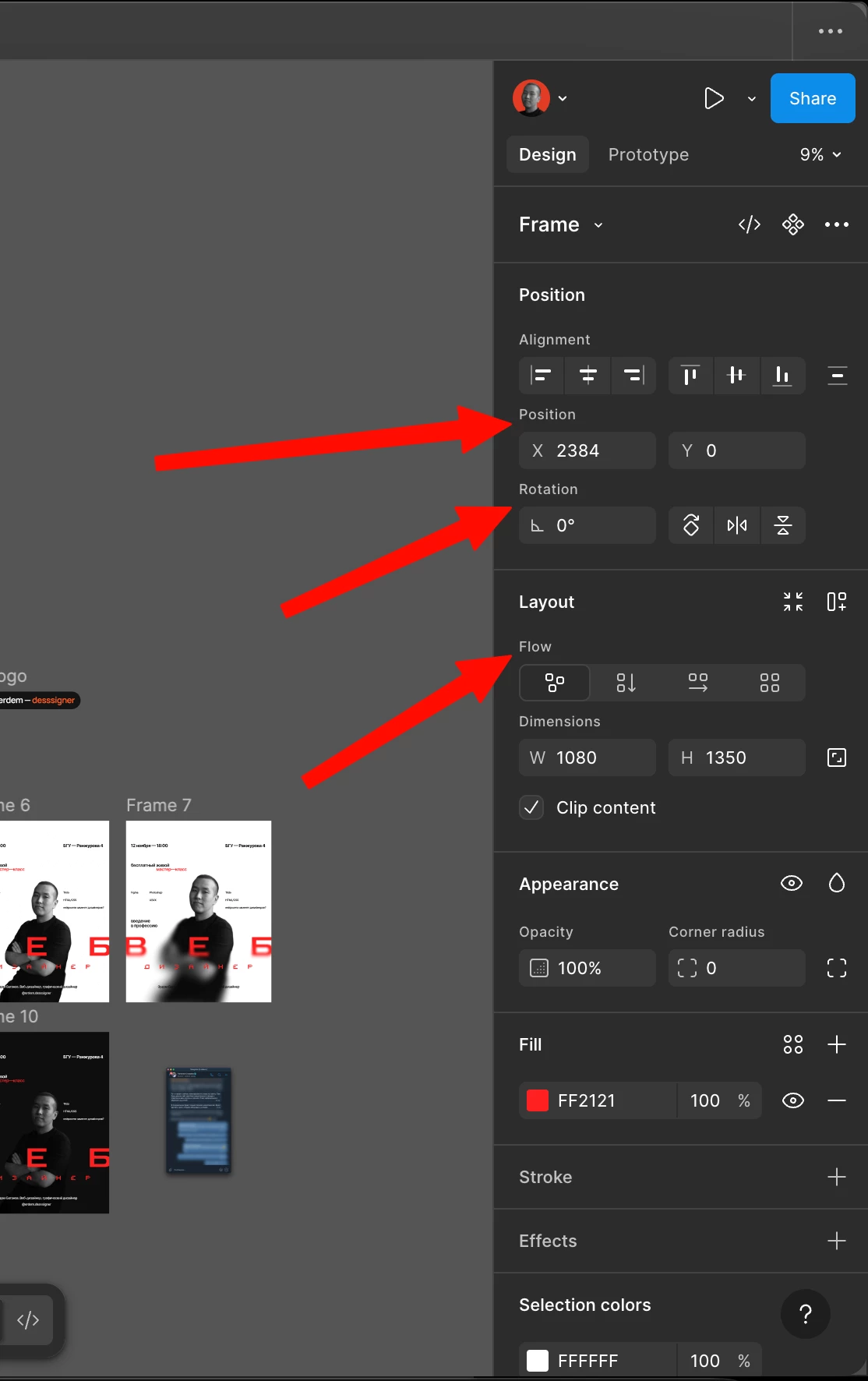Toggle Dev Mode button in bottom toolbar
Image resolution: width=868 pixels, height=1381 pixels.
click(x=28, y=1320)
